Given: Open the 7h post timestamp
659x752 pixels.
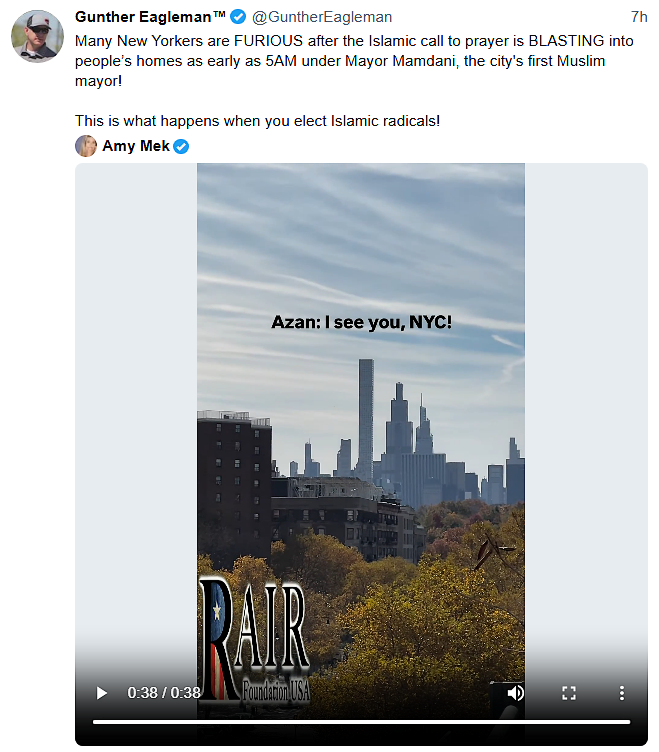Looking at the screenshot, I should point(639,17).
